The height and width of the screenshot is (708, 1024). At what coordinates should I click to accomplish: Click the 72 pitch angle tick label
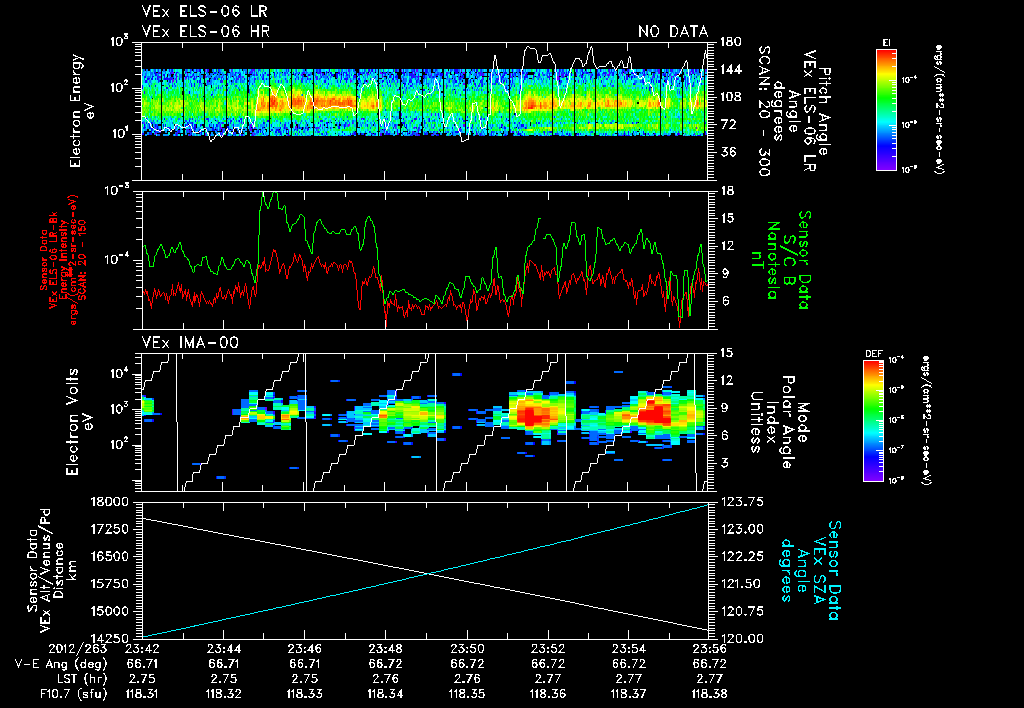pos(727,124)
